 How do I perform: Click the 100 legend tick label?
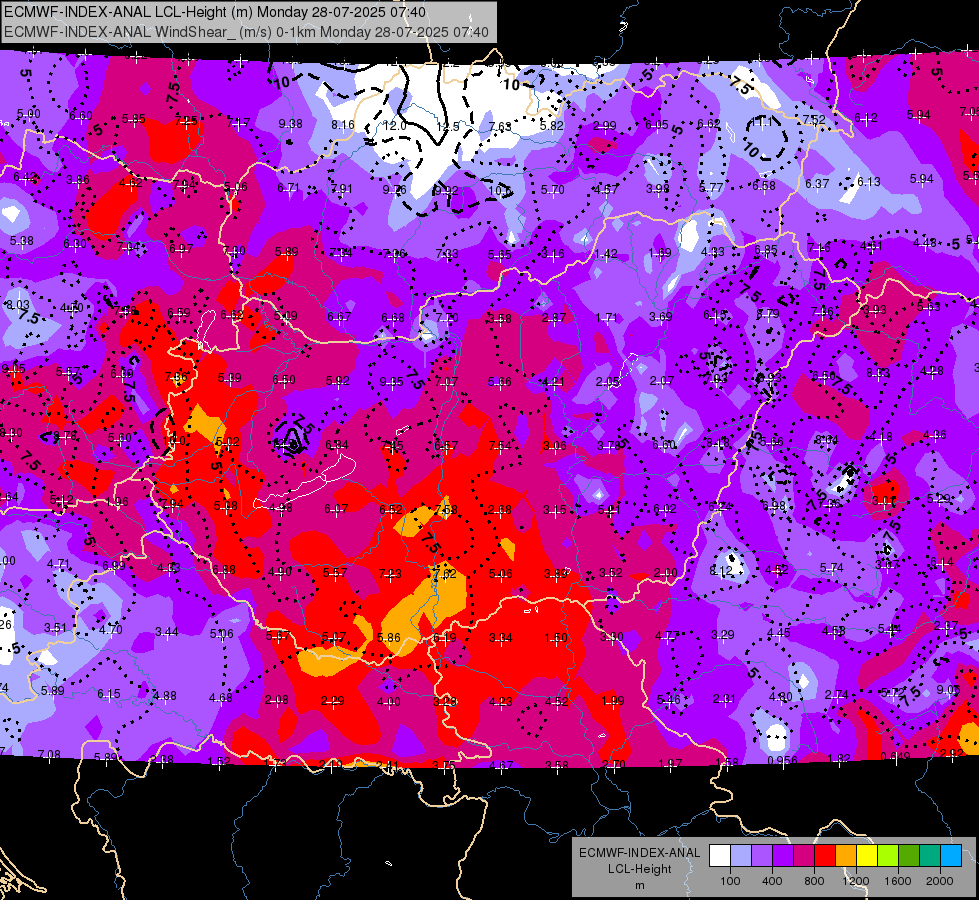(x=730, y=881)
